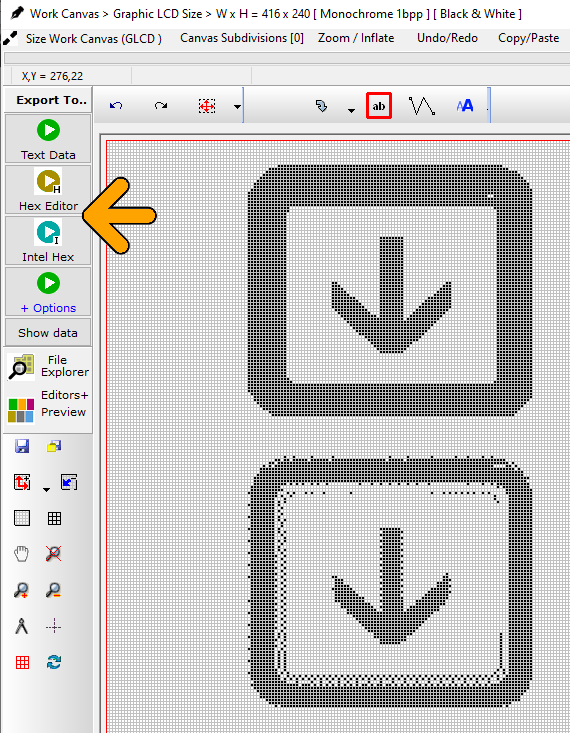Export to Hex Editor button
Viewport: 570px width, 733px height.
[48, 189]
